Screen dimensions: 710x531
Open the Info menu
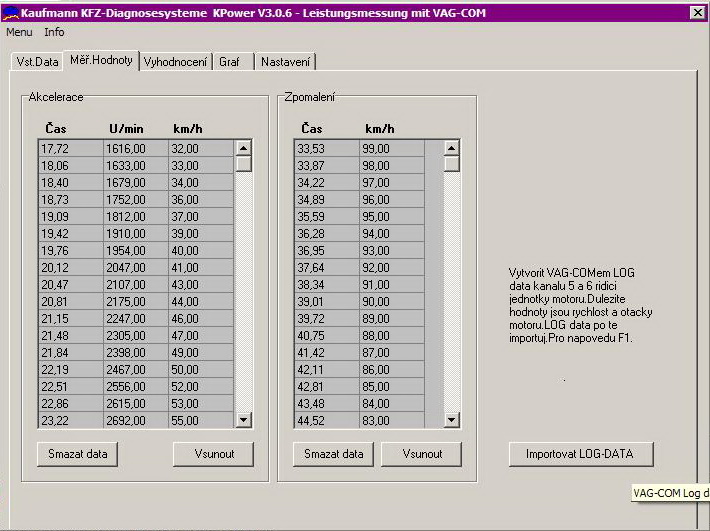(54, 32)
